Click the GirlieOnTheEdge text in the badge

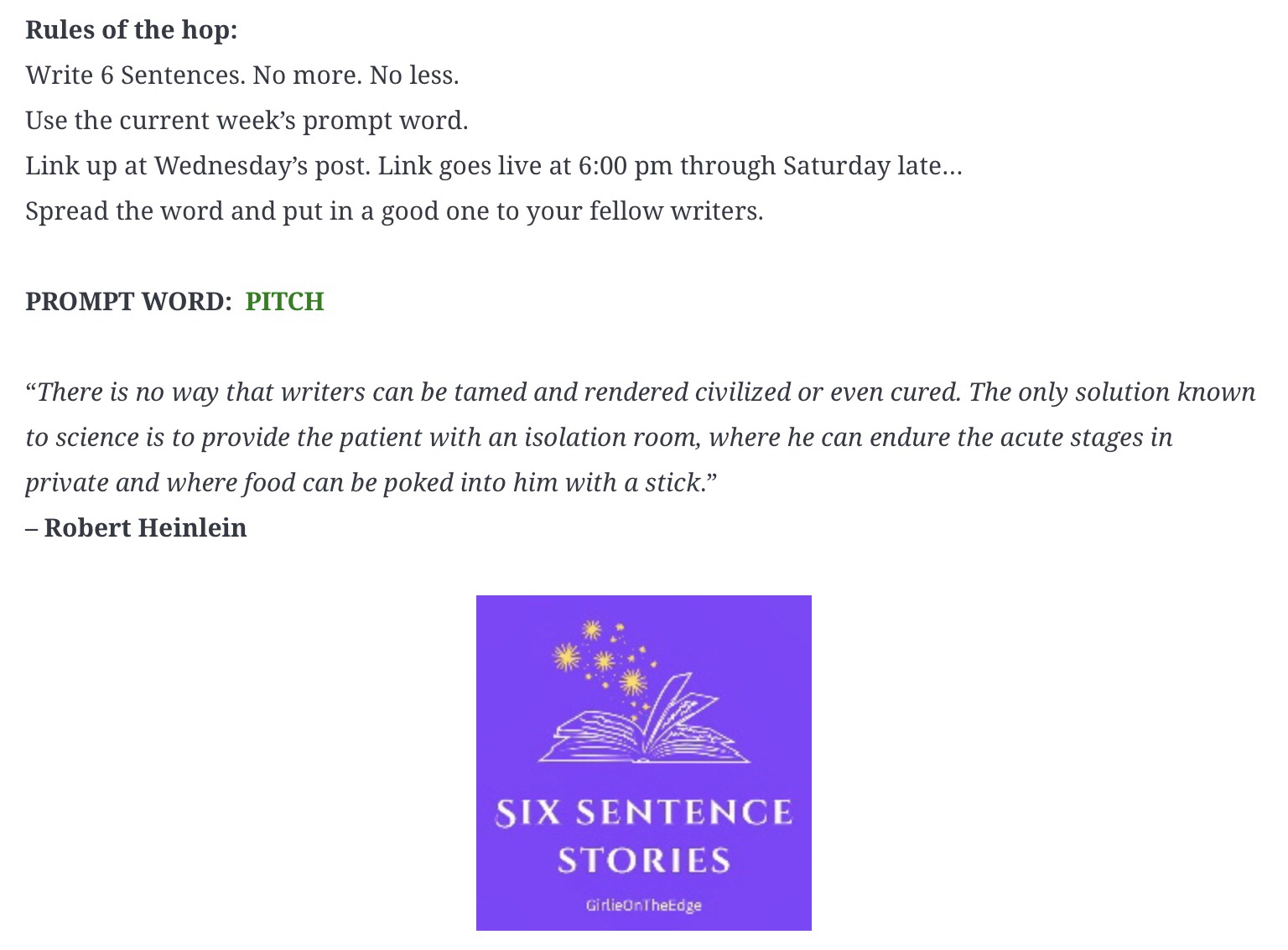tap(643, 905)
